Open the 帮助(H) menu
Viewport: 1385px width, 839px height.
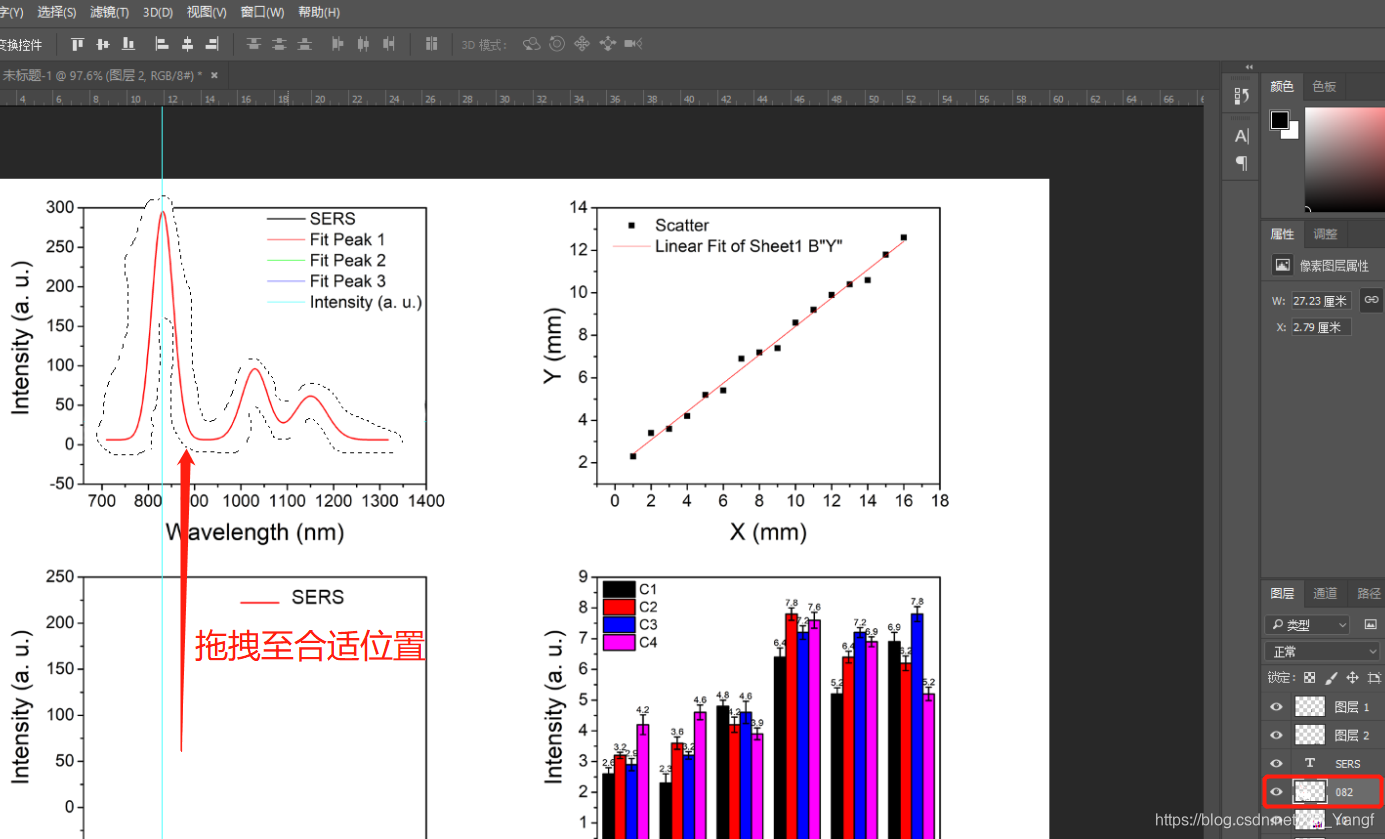319,12
